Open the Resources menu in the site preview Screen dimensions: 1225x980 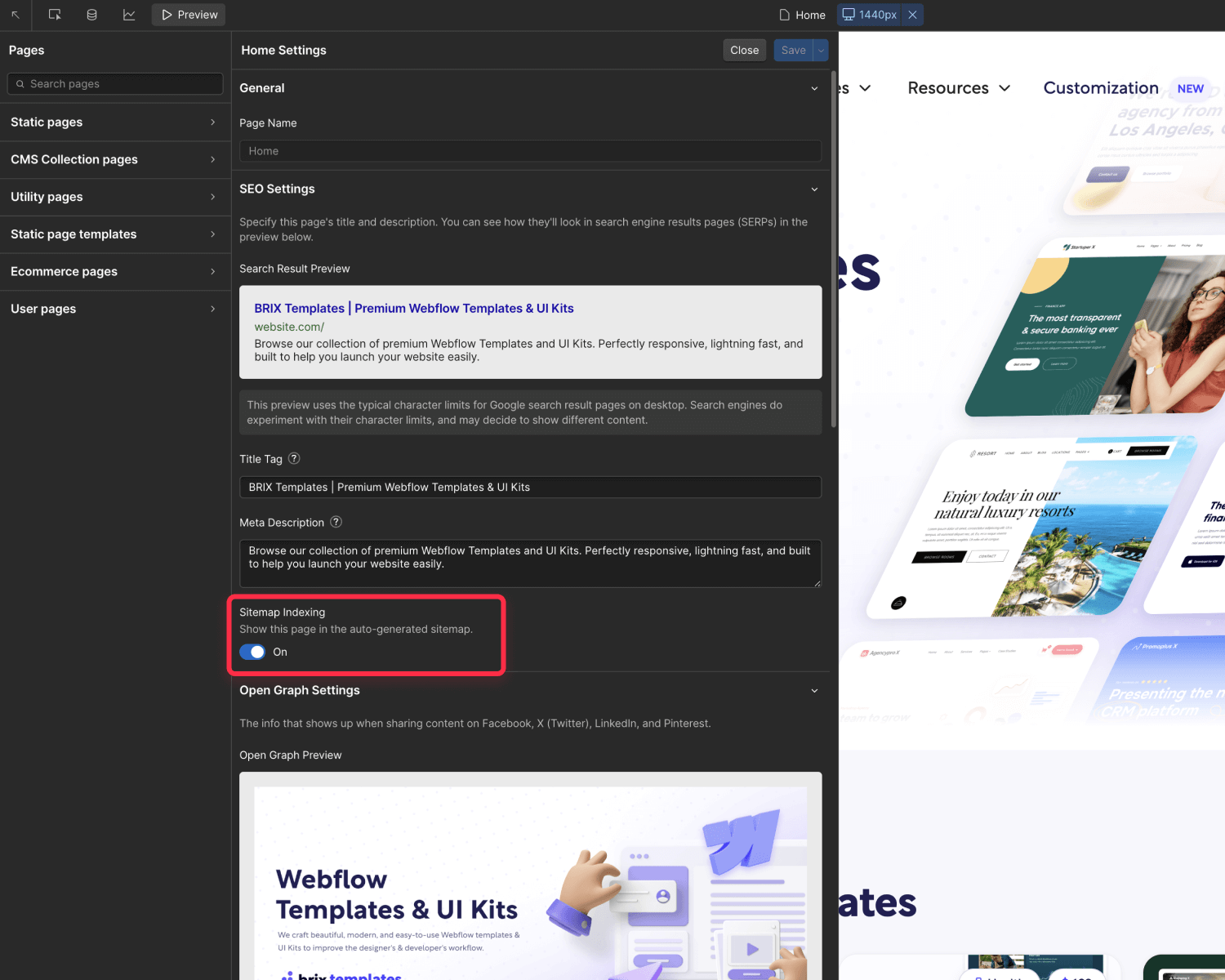(959, 88)
